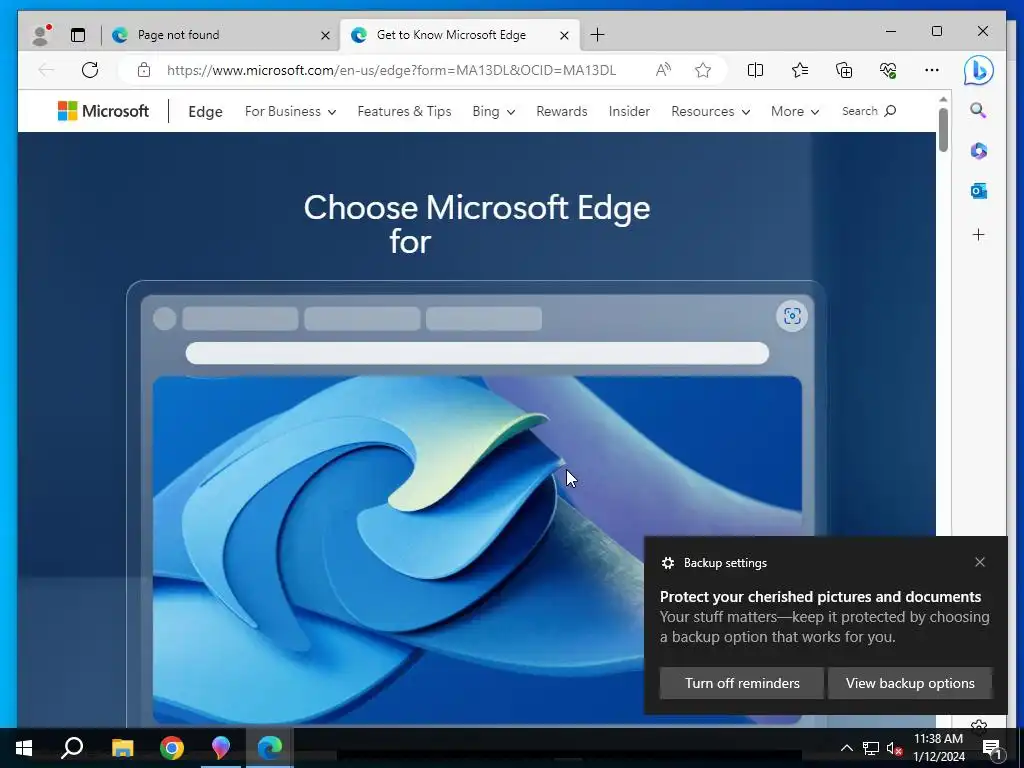Expand the For Business menu
The image size is (1024, 768).
point(291,112)
